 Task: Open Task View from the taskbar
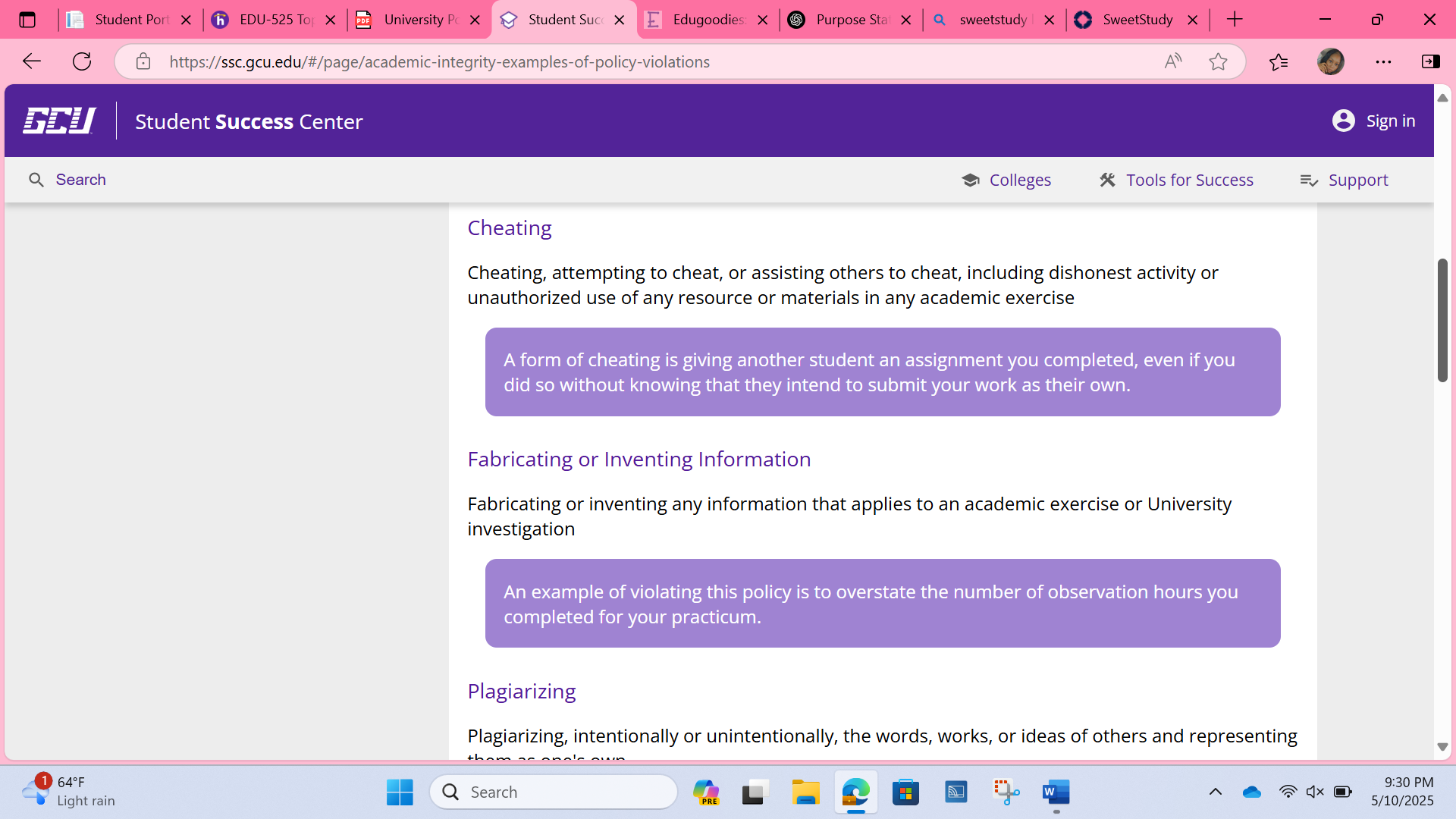[x=755, y=792]
